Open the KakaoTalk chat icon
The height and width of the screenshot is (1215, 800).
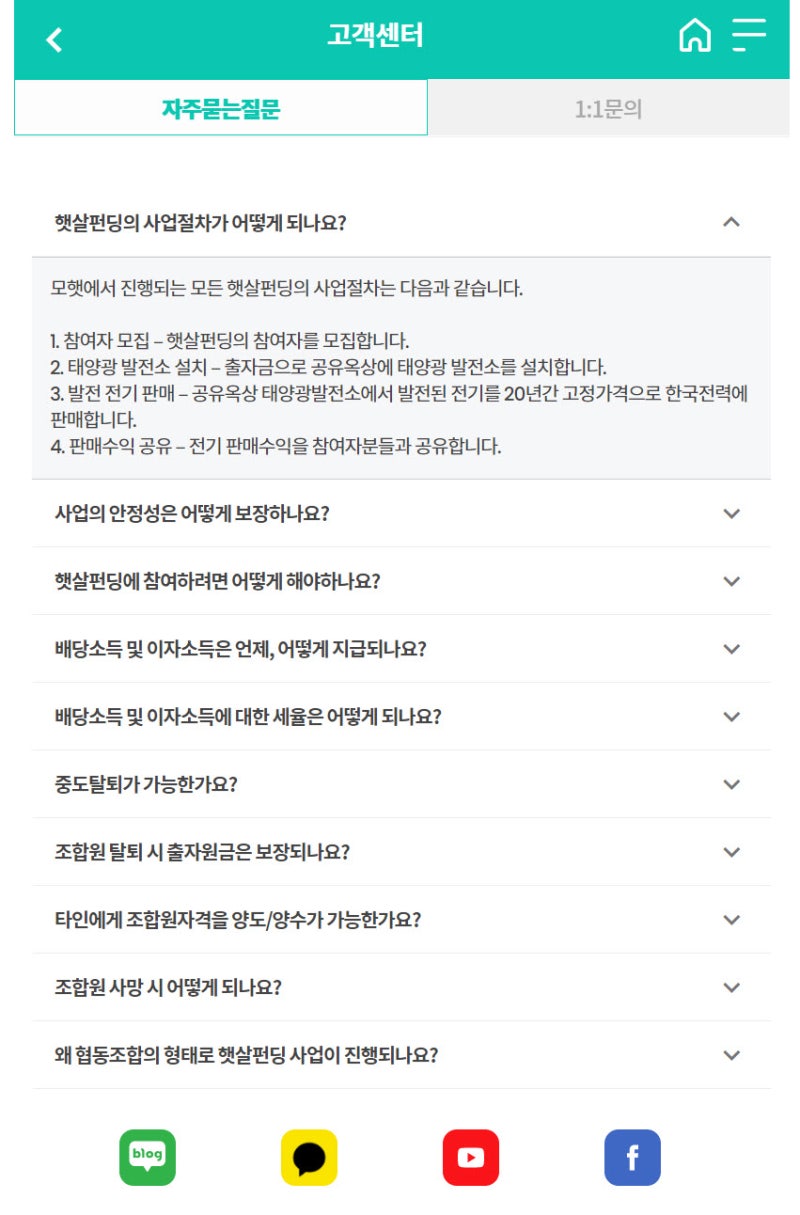[310, 1156]
